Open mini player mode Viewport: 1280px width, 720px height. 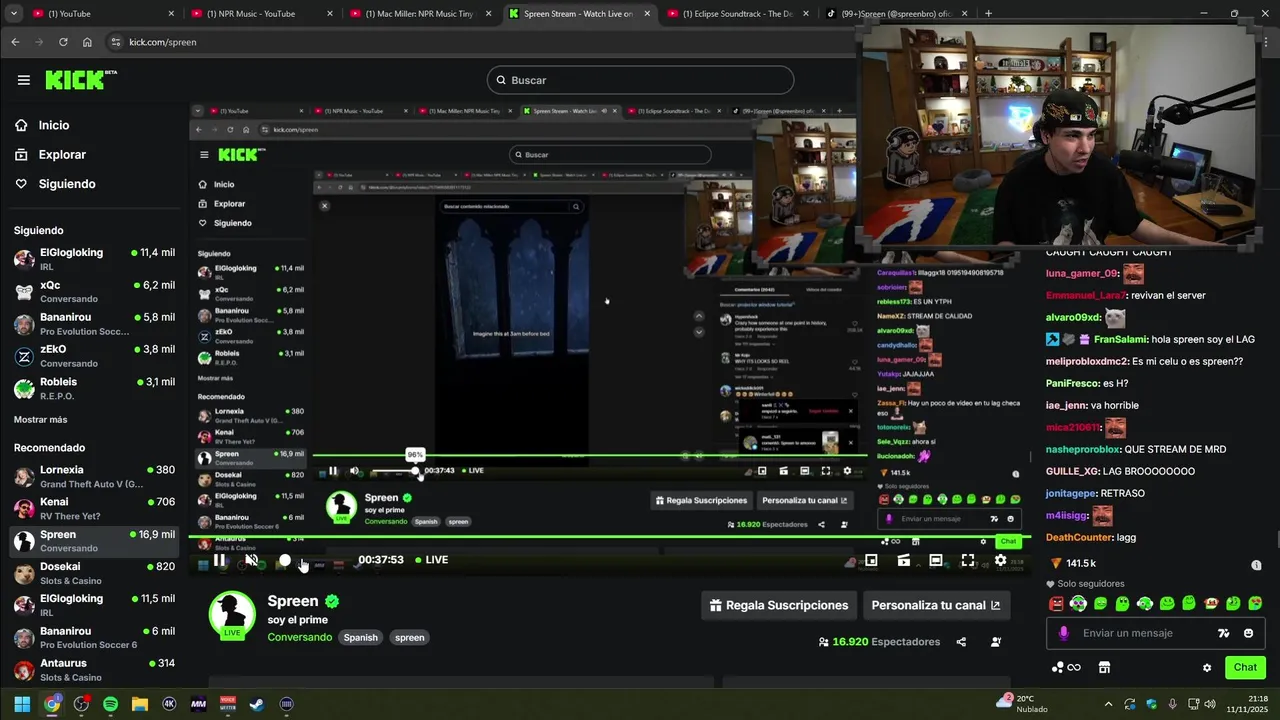point(871,561)
